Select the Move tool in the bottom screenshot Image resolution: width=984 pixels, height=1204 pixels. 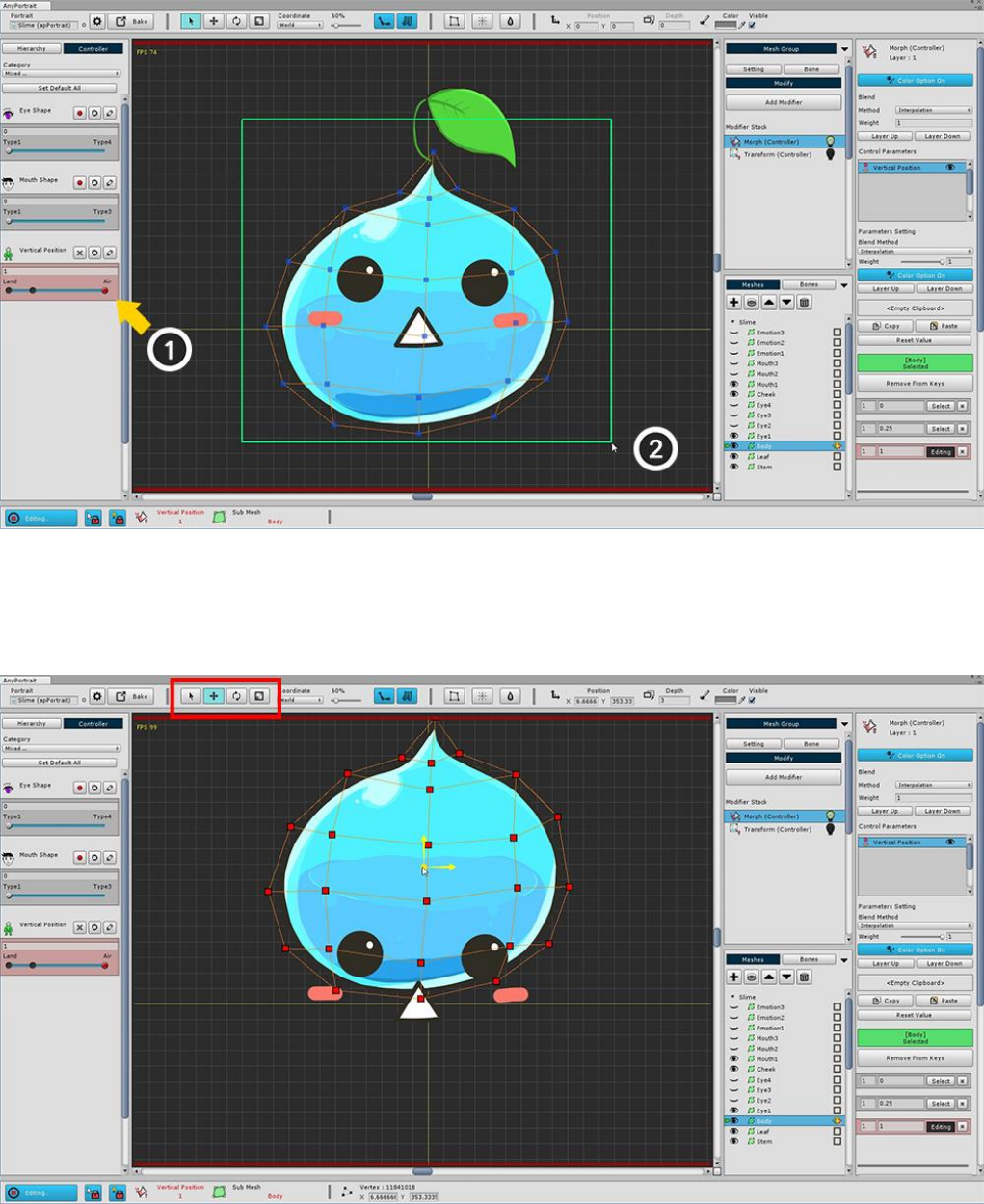click(214, 696)
